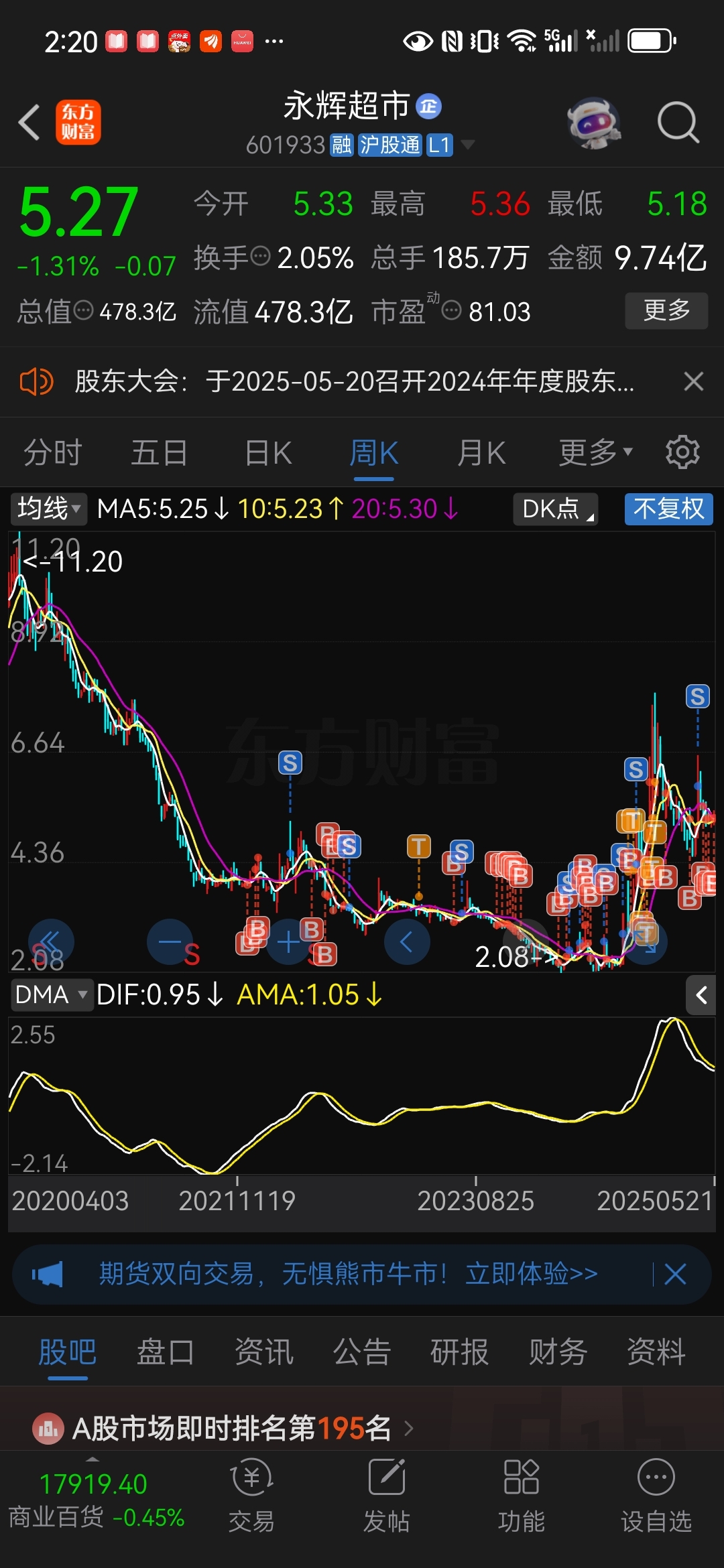Tap the battery status icon
The image size is (724, 1568).
point(652,41)
